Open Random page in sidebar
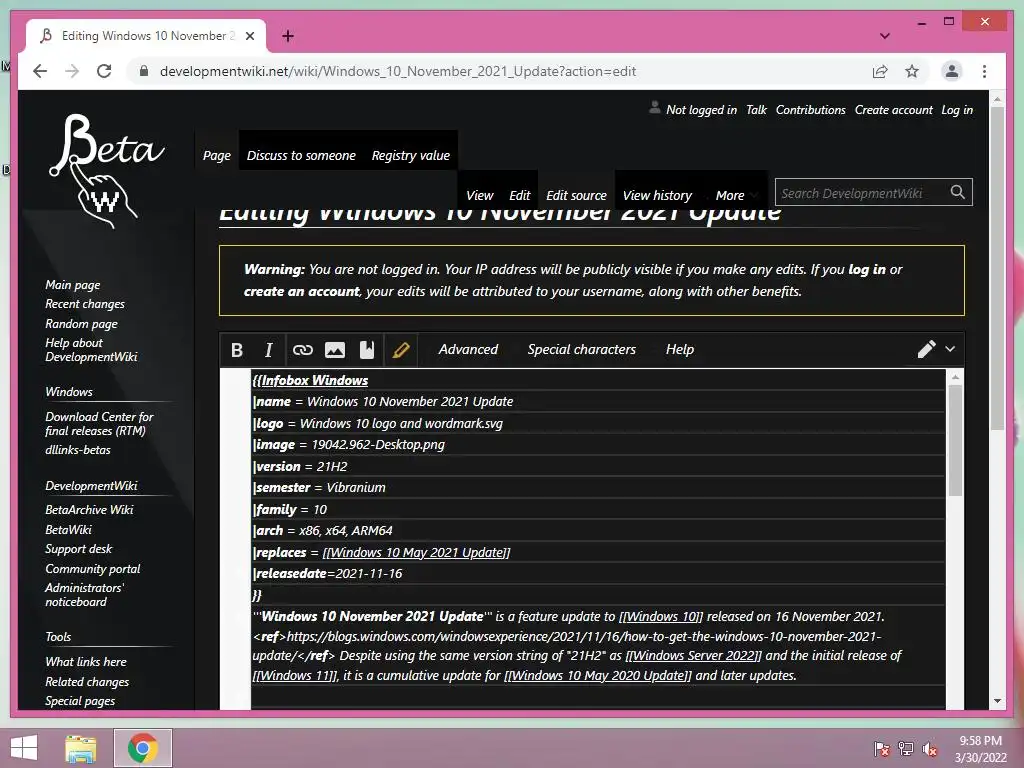 point(82,324)
